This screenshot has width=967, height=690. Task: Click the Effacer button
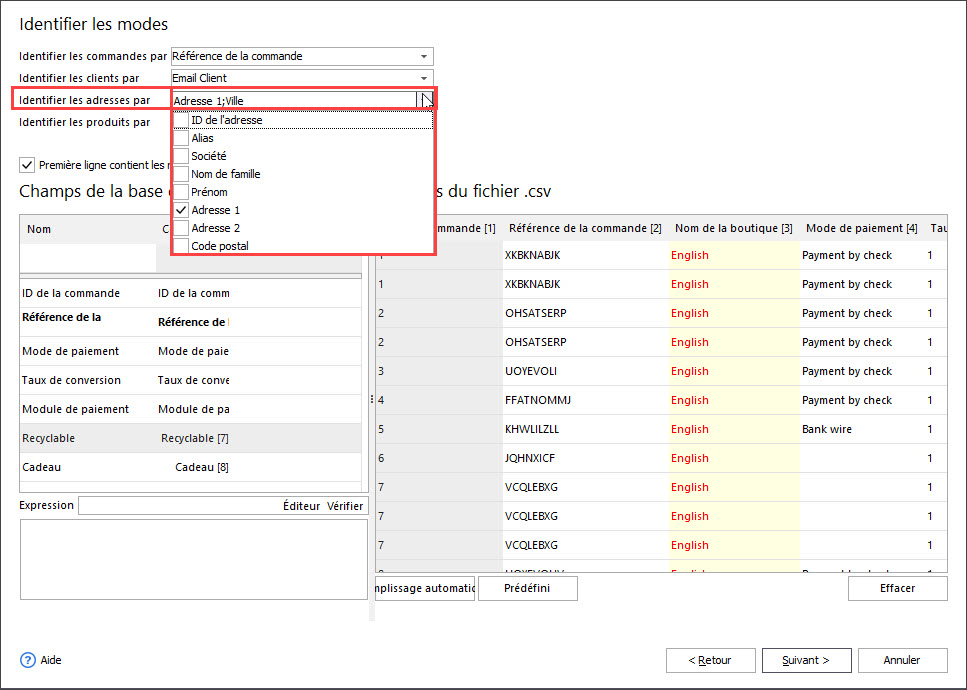coord(897,588)
